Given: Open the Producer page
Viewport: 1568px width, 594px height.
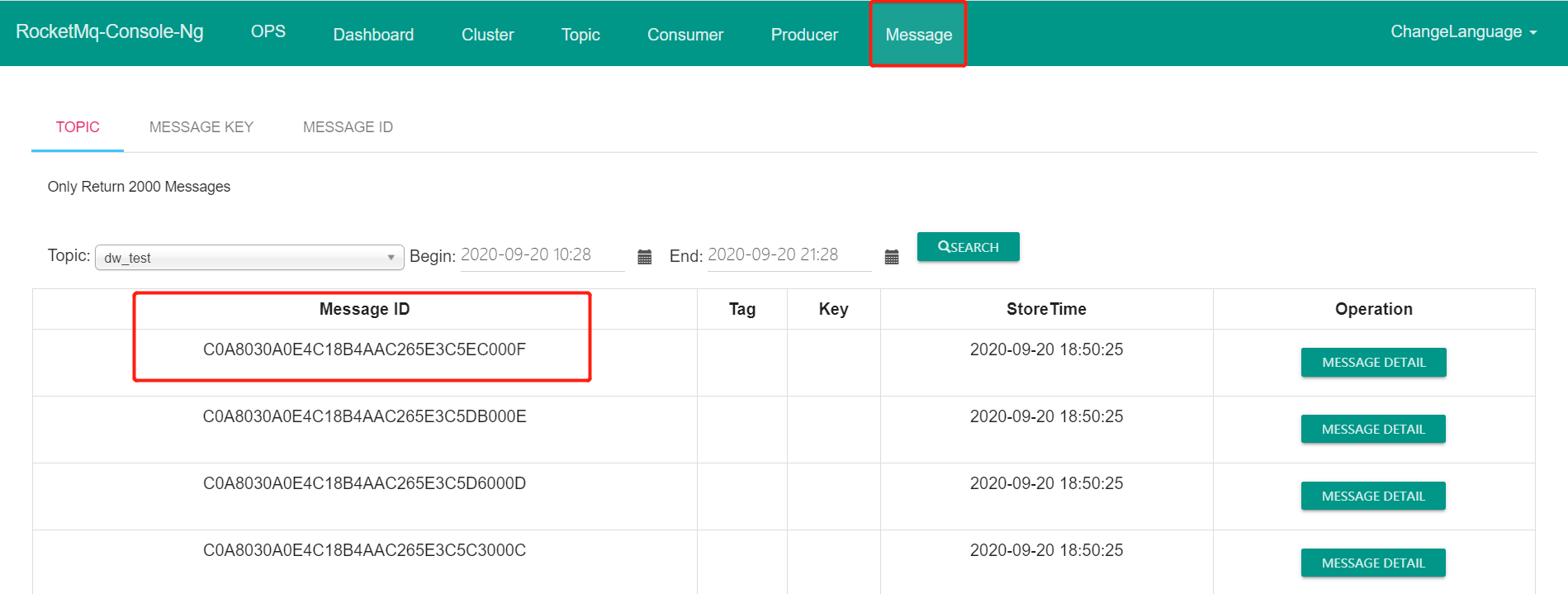Looking at the screenshot, I should click(x=803, y=35).
